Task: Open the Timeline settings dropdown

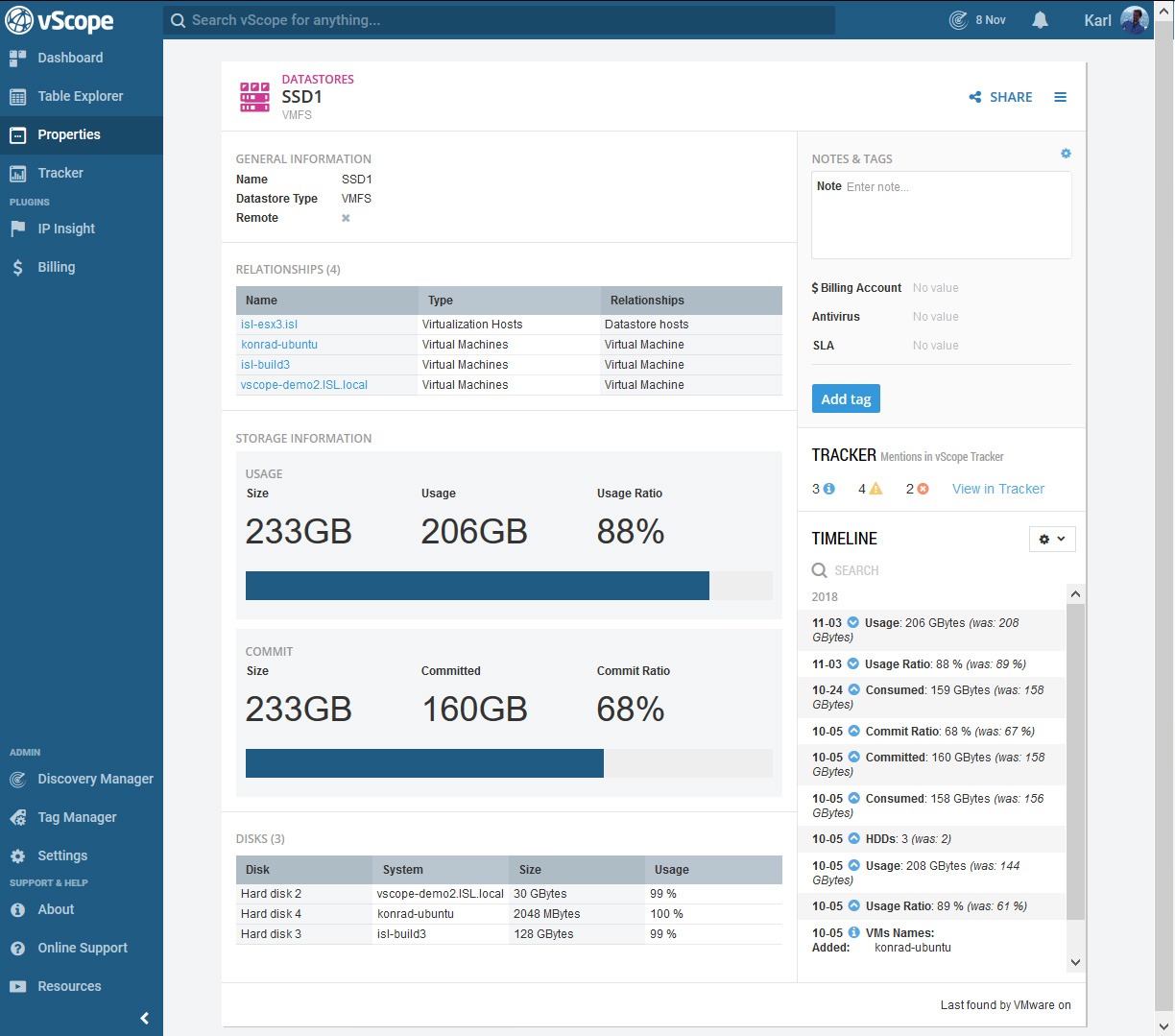Action: (x=1052, y=540)
